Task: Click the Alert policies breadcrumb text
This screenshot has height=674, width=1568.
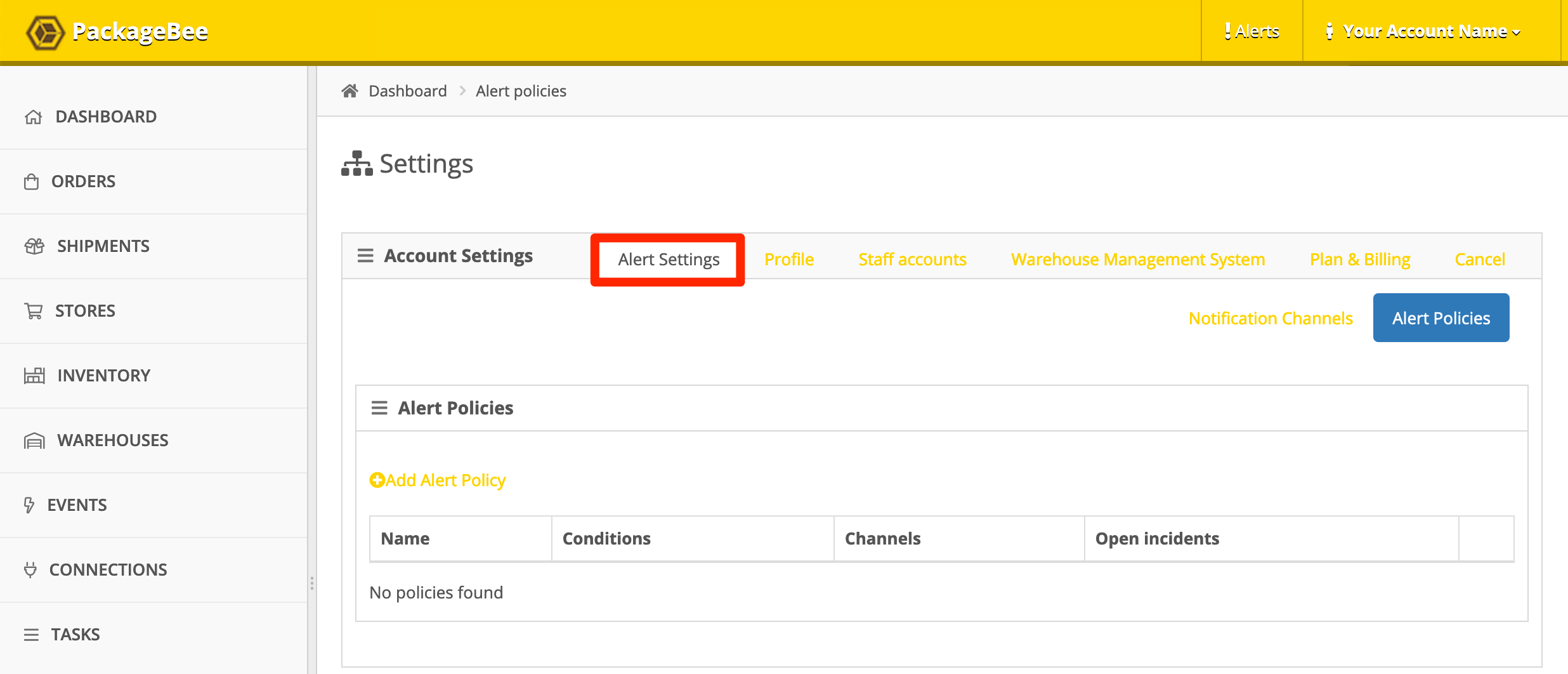Action: 521,91
